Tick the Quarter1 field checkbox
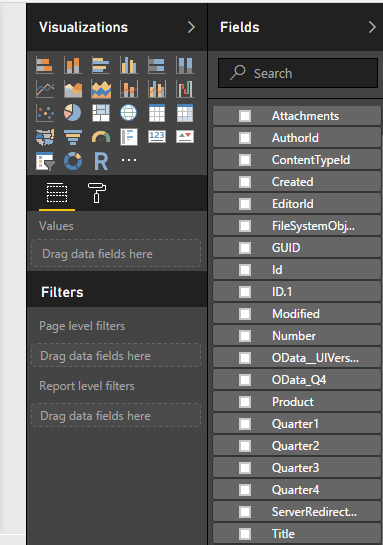The width and height of the screenshot is (383, 545). (245, 424)
